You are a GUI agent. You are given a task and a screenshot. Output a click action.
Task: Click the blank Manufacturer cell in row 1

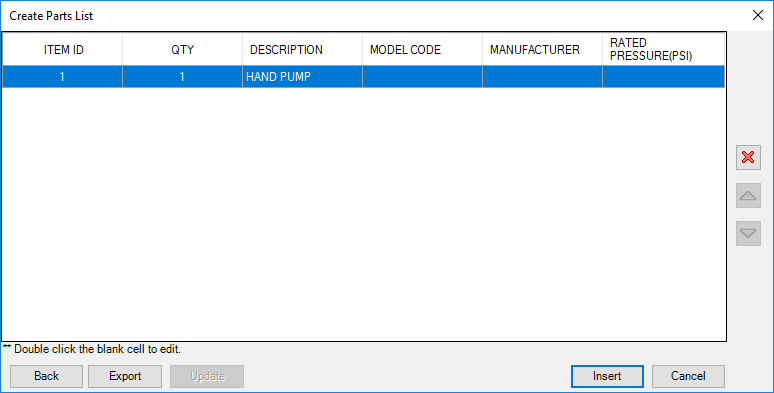pos(542,77)
